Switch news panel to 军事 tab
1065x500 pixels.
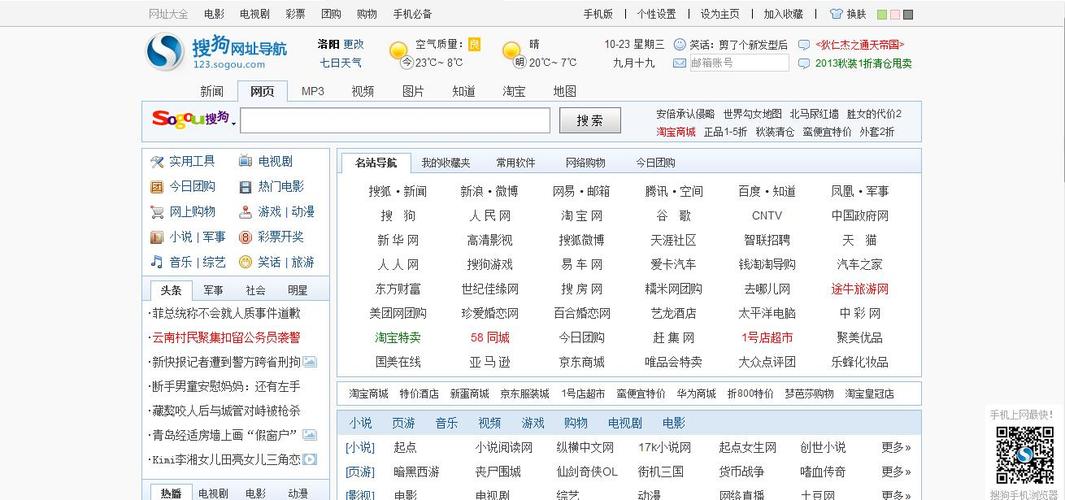pos(213,290)
